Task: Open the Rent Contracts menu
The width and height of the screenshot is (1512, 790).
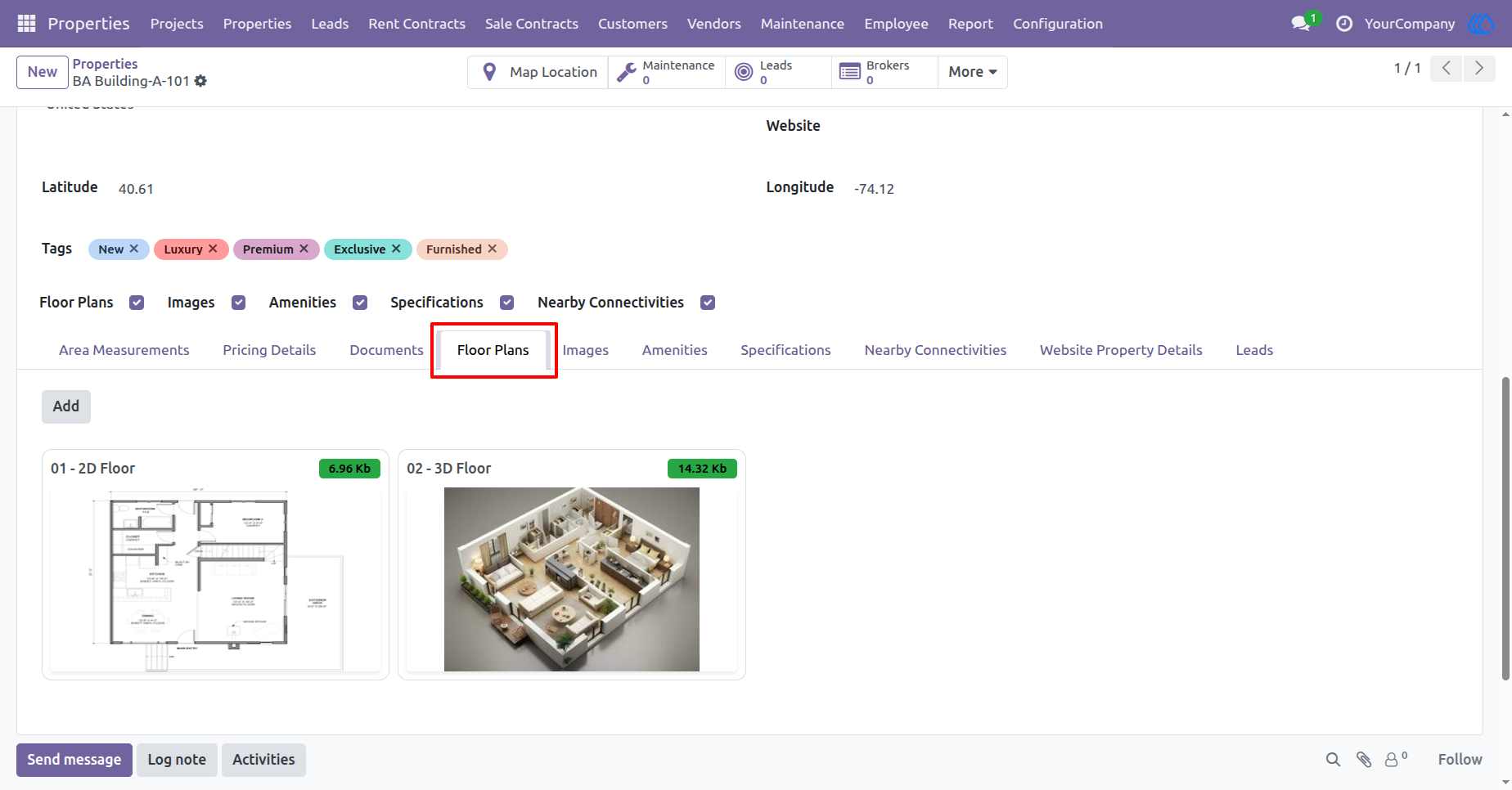Action: [x=416, y=24]
